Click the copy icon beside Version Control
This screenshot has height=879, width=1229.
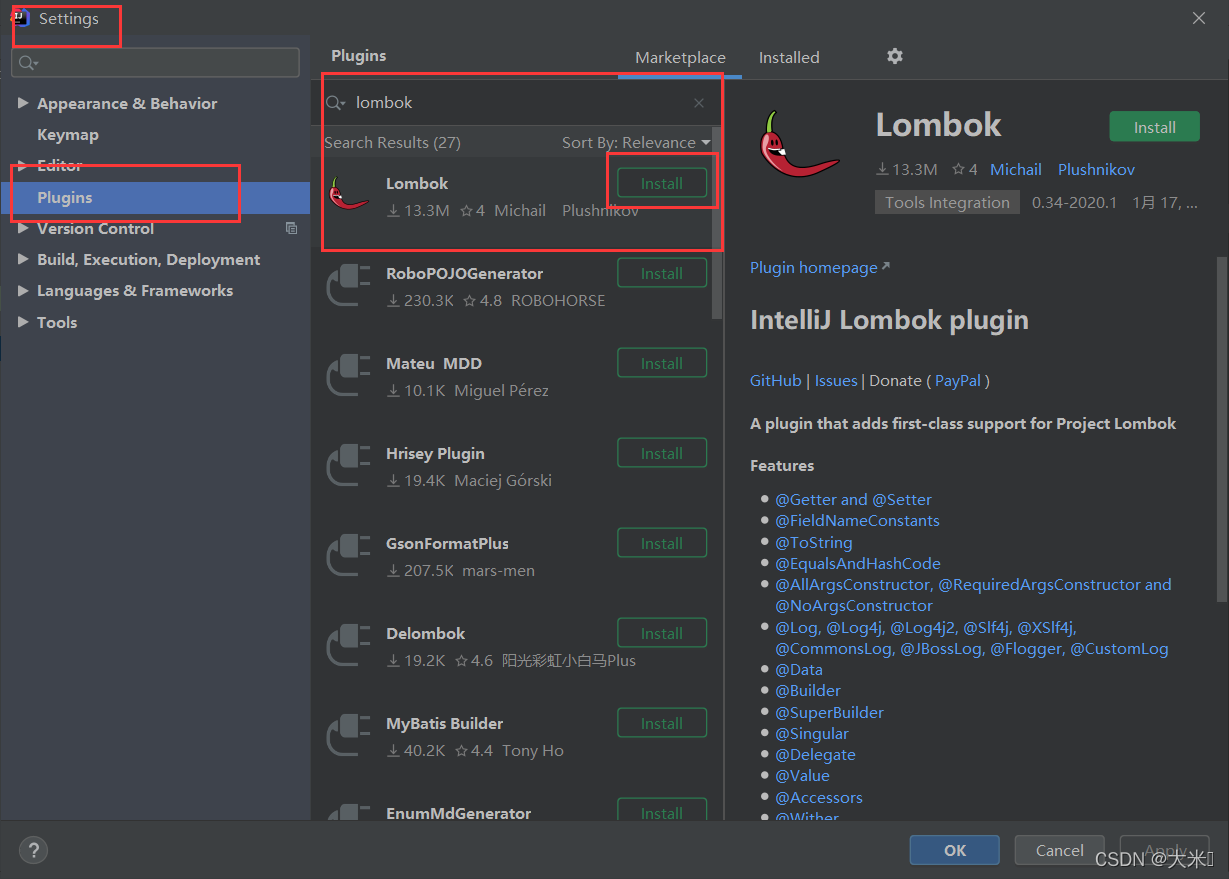291,228
